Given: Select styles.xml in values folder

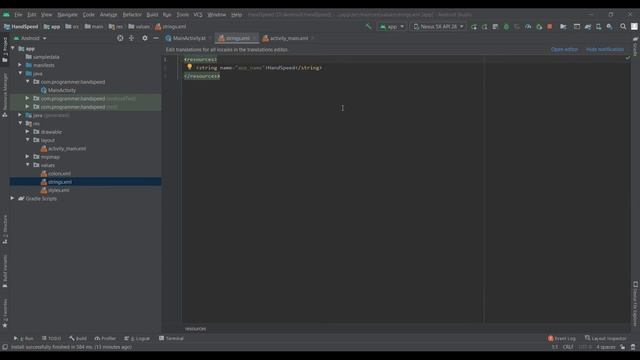Looking at the screenshot, I should pyautogui.click(x=58, y=190).
